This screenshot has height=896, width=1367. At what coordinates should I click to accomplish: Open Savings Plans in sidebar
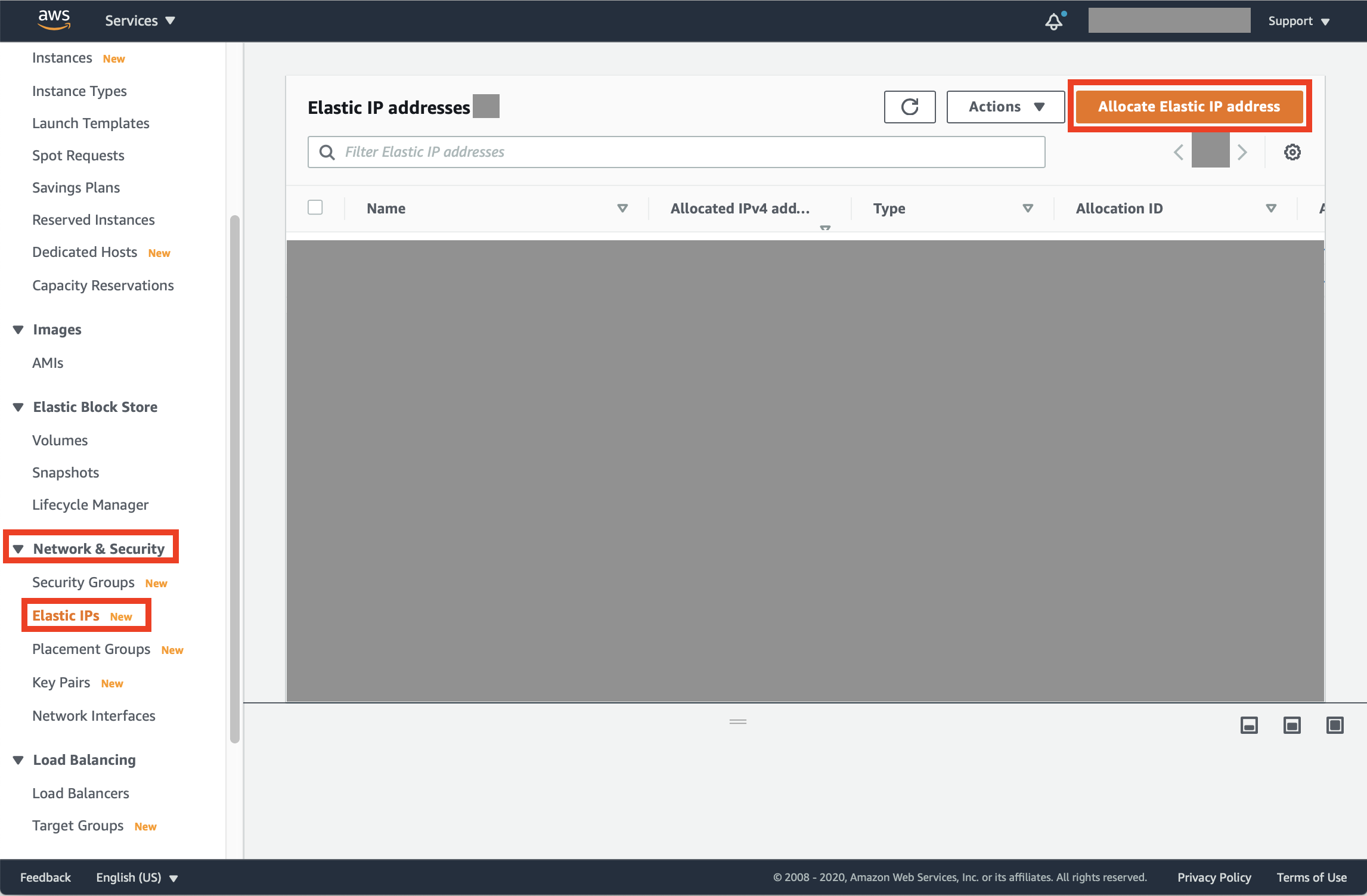coord(76,188)
